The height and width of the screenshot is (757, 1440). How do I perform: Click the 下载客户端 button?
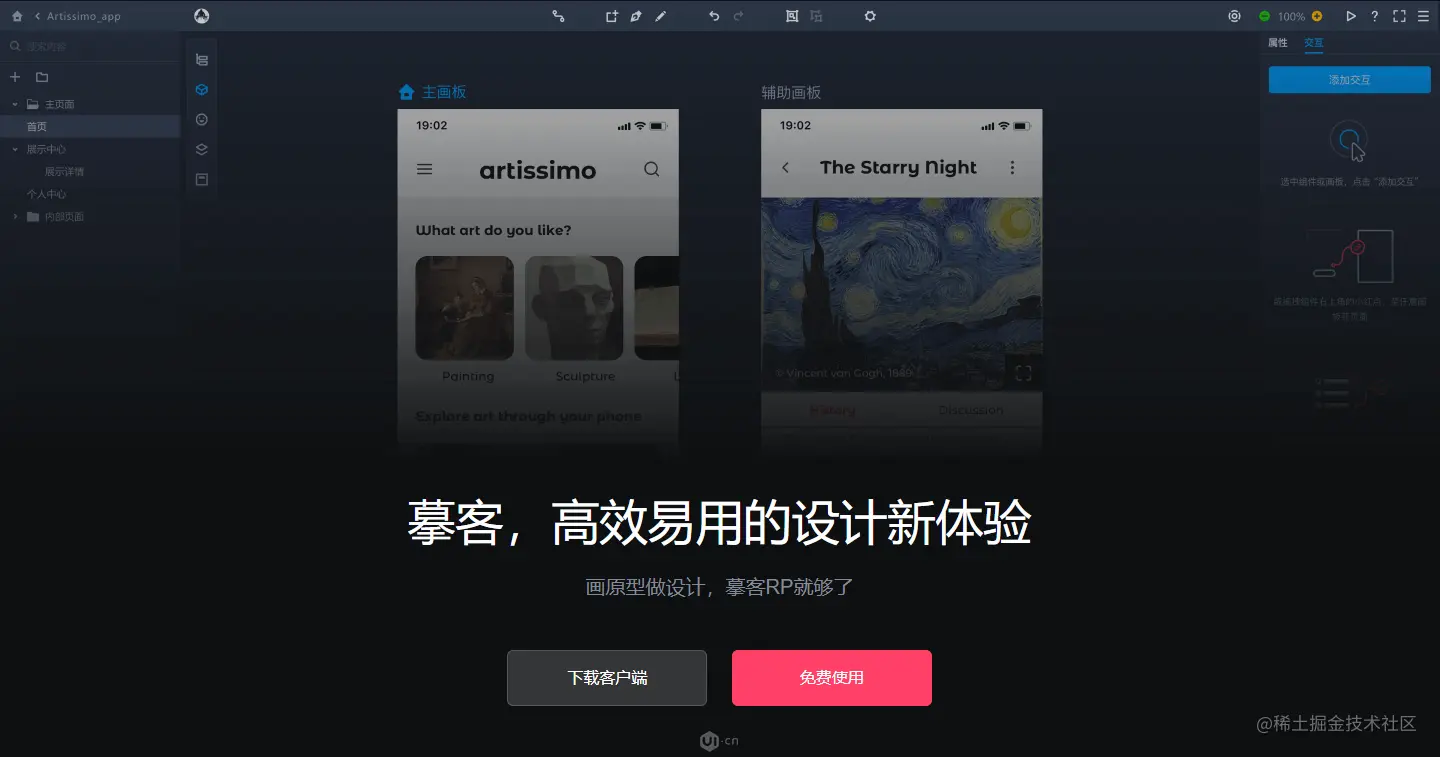(x=607, y=678)
